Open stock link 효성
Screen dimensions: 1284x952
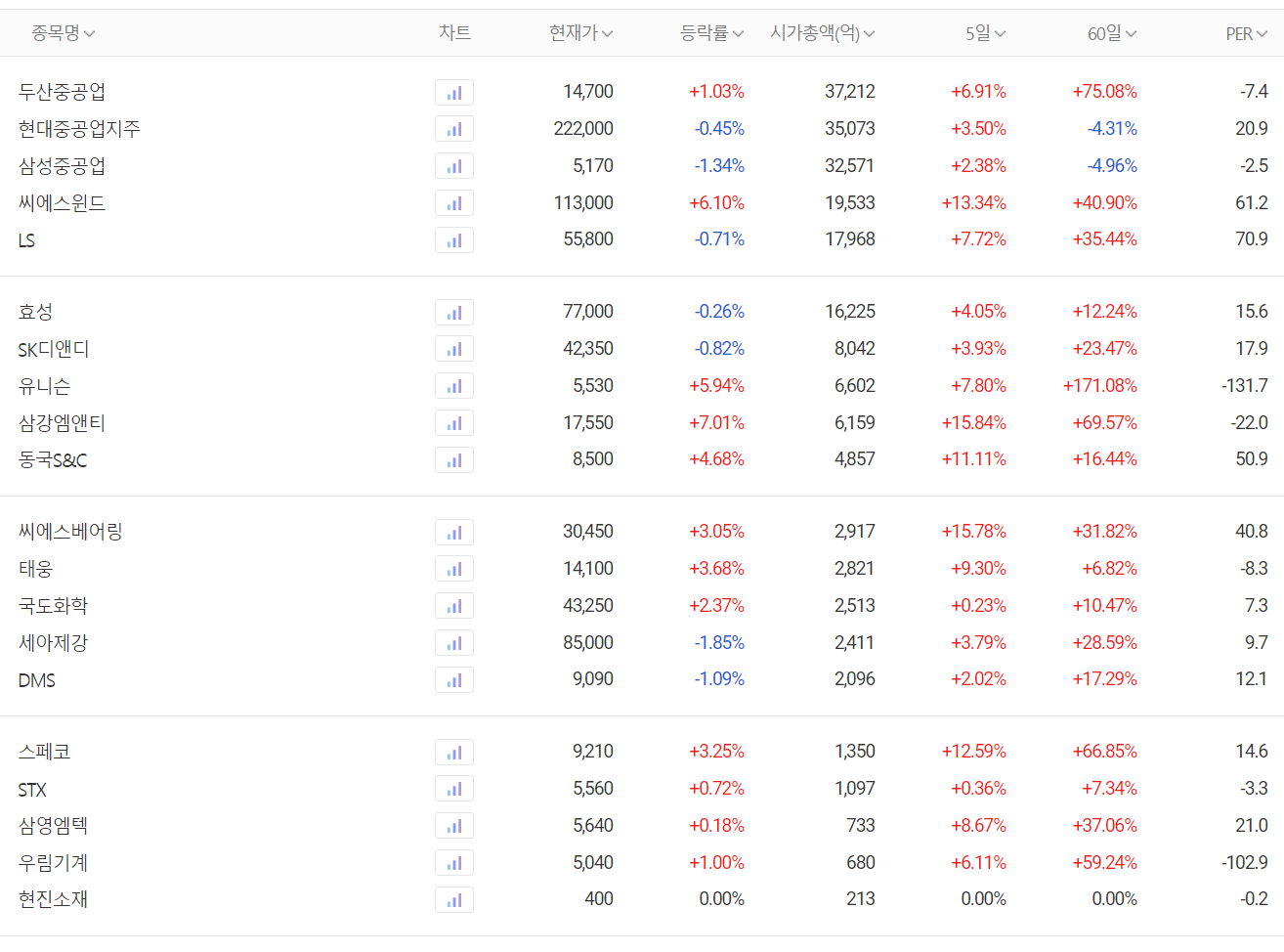pos(35,312)
